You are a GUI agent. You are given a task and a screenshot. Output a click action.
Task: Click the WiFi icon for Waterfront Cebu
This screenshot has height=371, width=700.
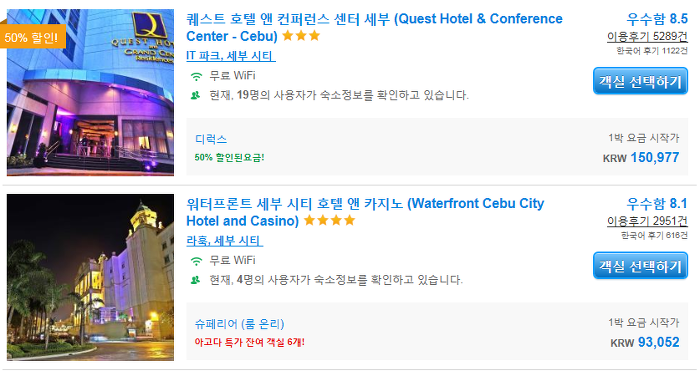(196, 261)
